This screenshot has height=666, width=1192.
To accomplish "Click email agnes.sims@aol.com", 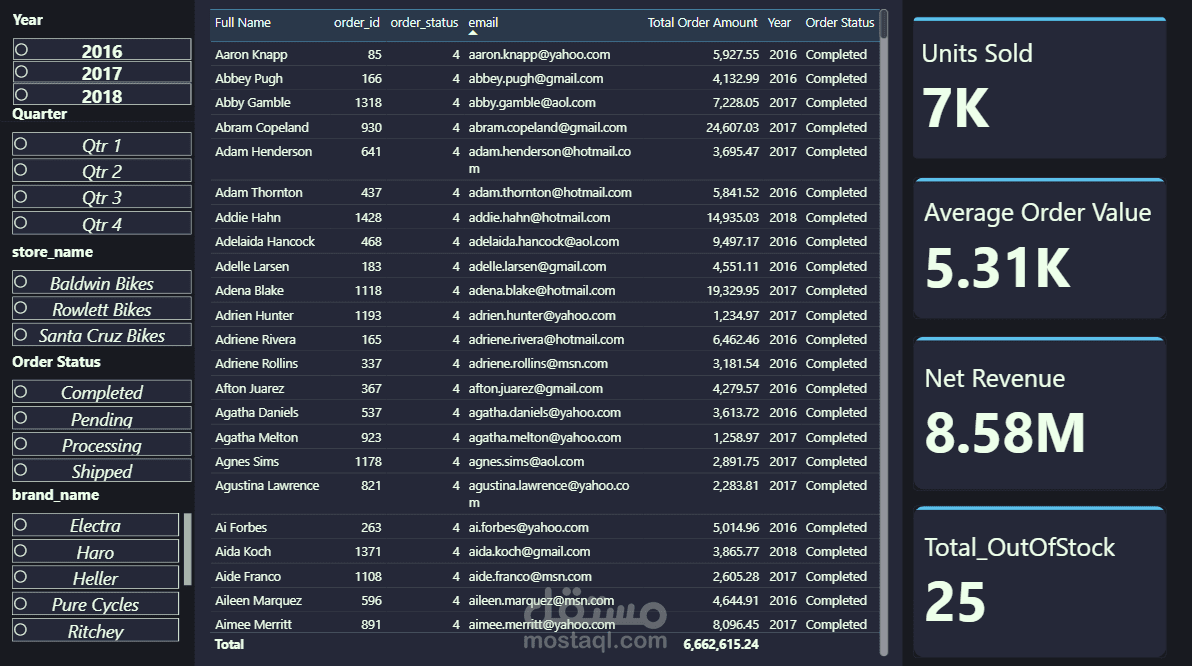I will [526, 461].
